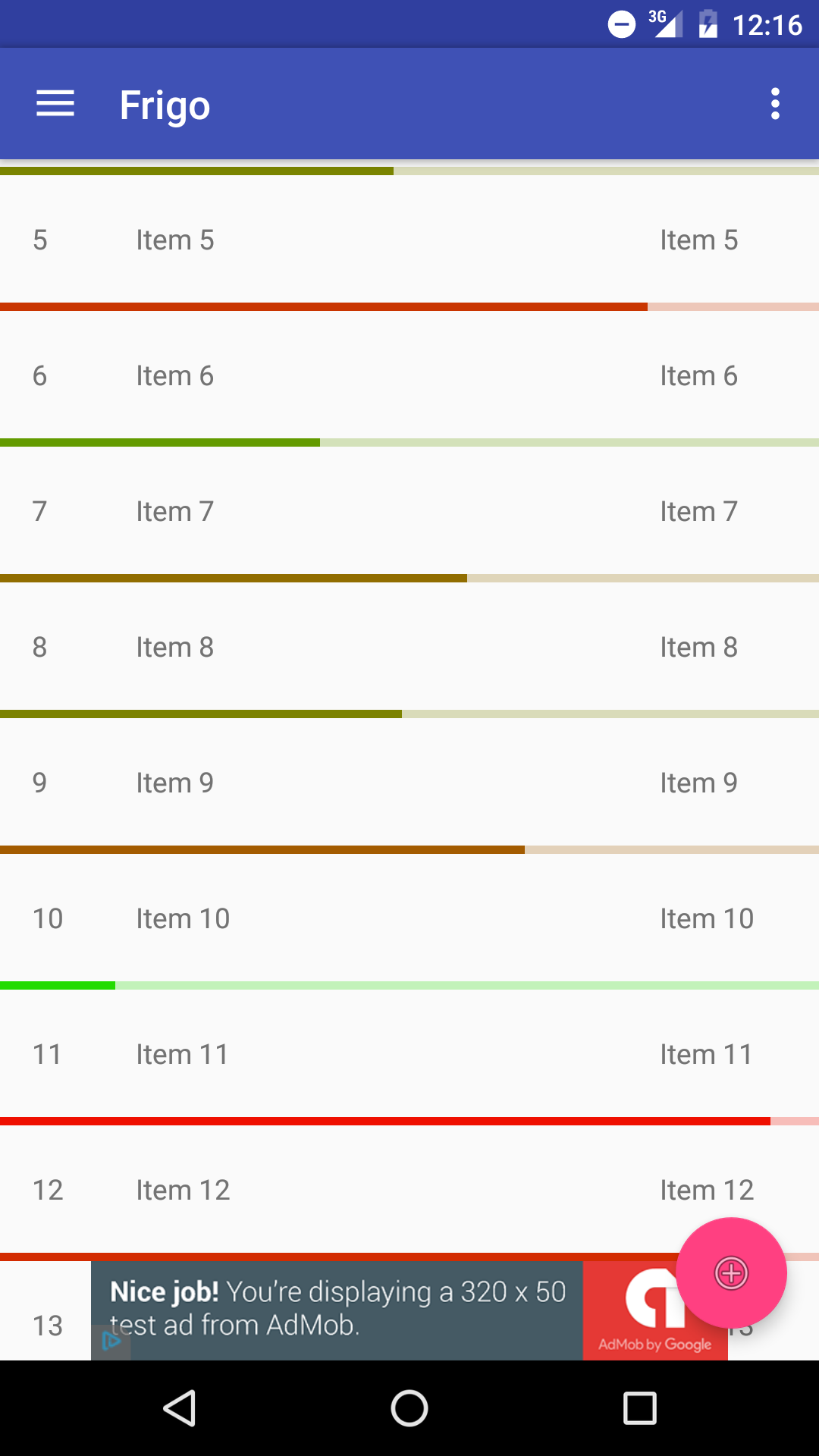The image size is (819, 1456).
Task: Select the Item 10 entry
Action: click(409, 919)
